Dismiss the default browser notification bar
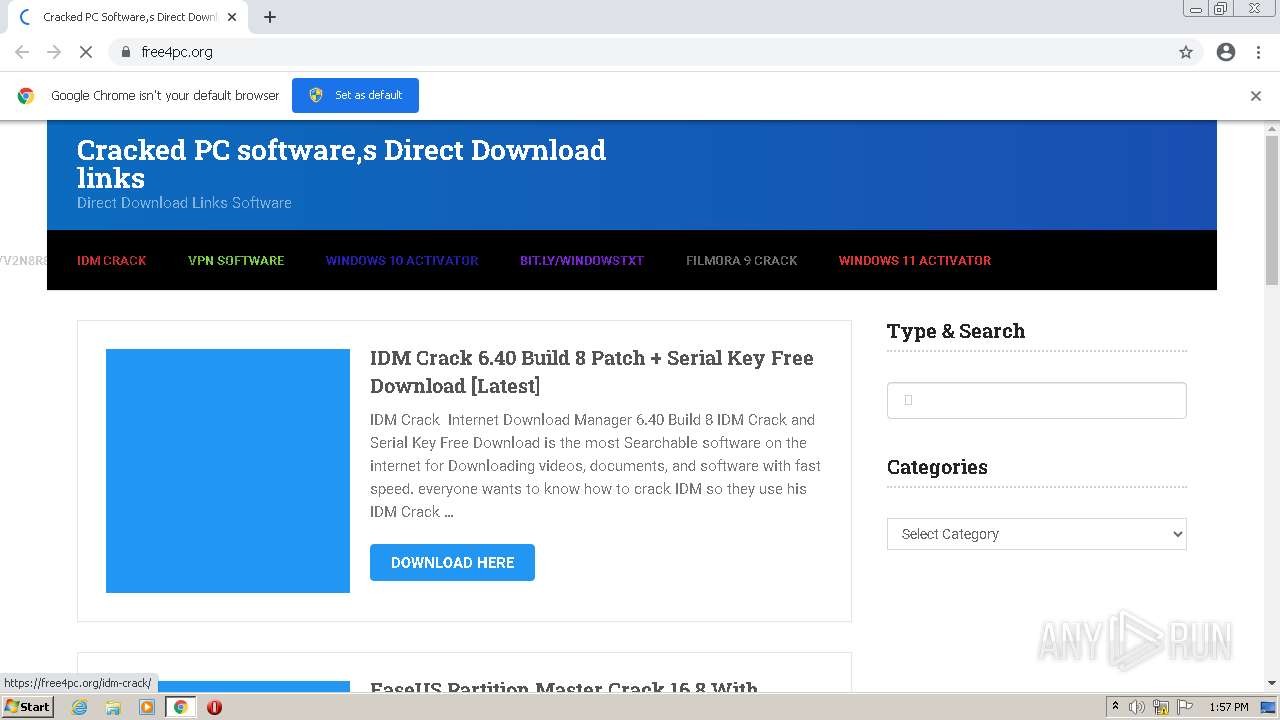Screen dimensions: 1280x720 pyautogui.click(x=1256, y=96)
